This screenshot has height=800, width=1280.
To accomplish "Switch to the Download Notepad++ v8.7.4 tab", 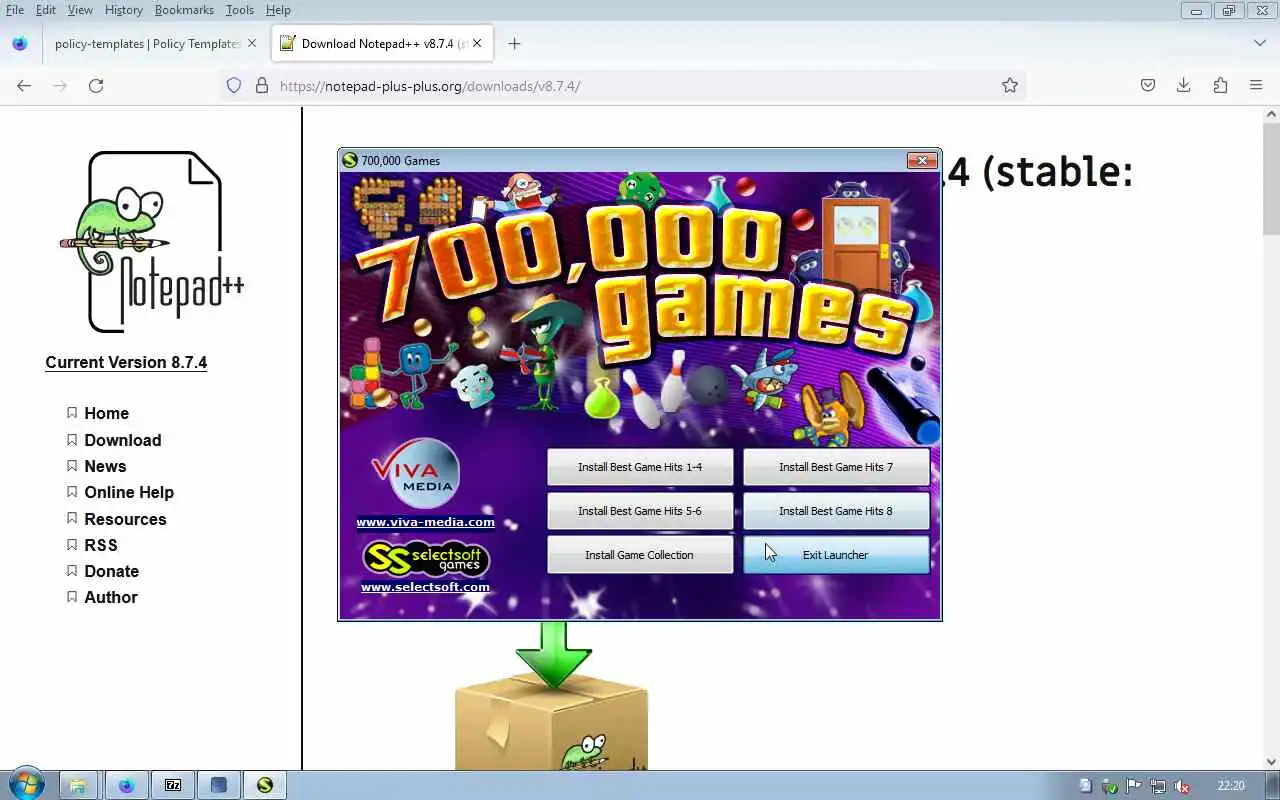I will pos(382,44).
